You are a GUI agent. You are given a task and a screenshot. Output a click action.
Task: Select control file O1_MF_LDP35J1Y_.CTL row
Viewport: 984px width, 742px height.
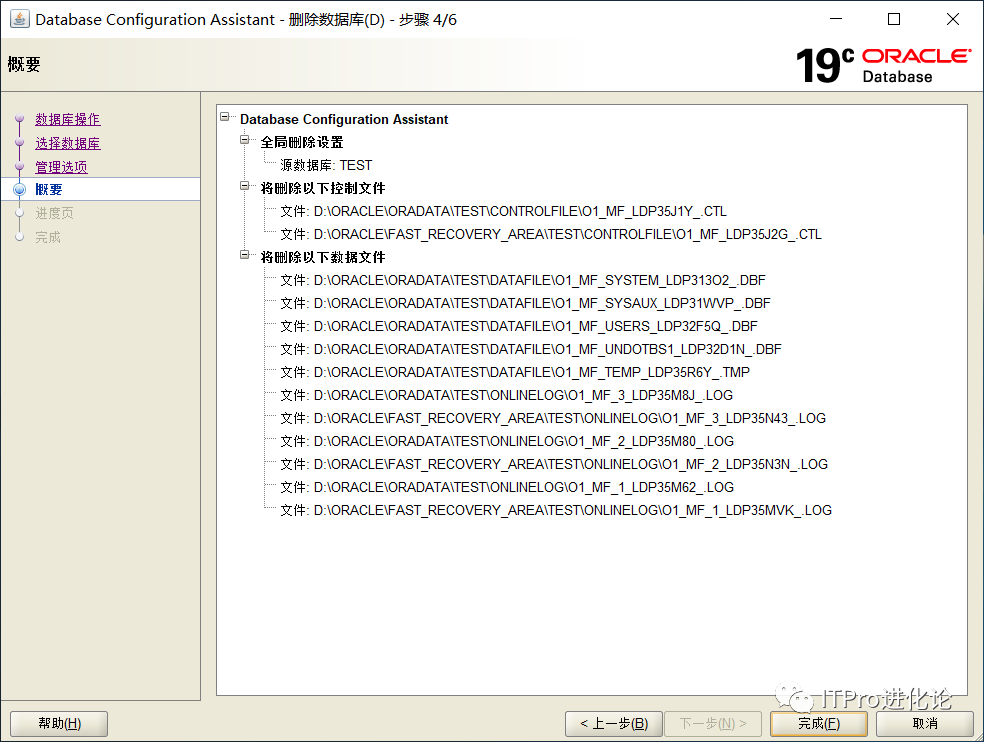(503, 212)
